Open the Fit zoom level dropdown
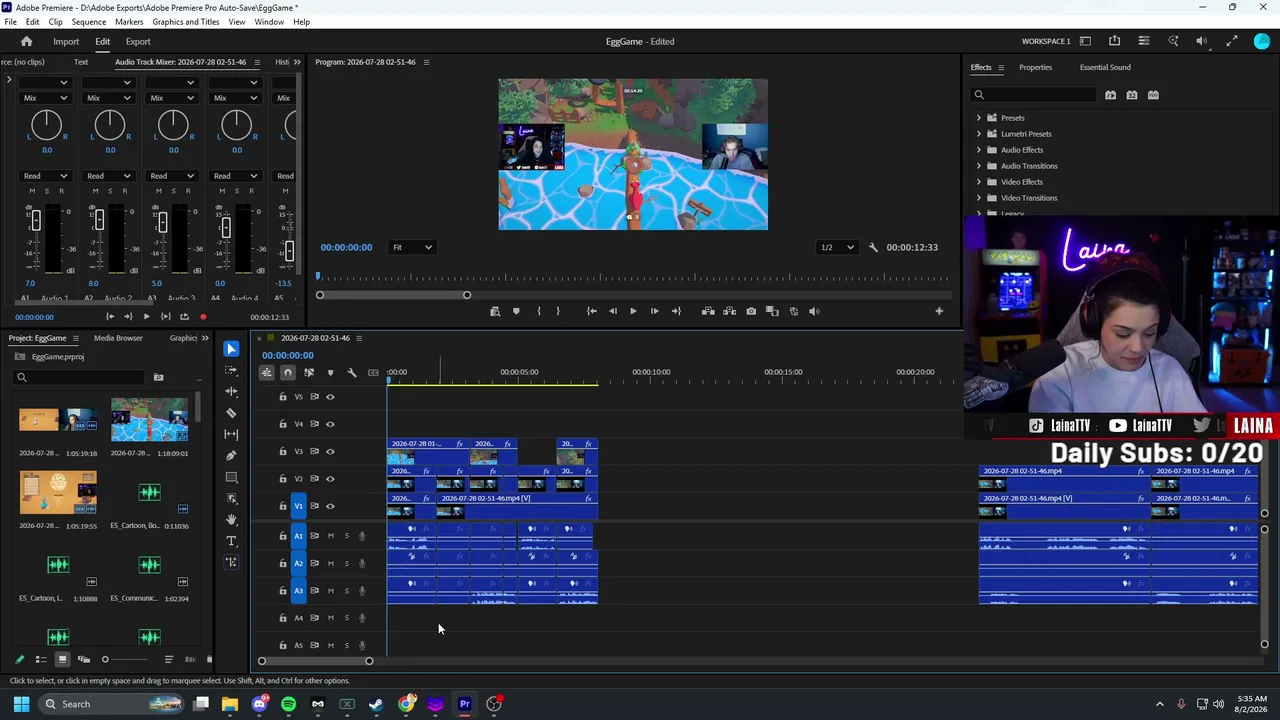This screenshot has width=1280, height=720. click(412, 248)
